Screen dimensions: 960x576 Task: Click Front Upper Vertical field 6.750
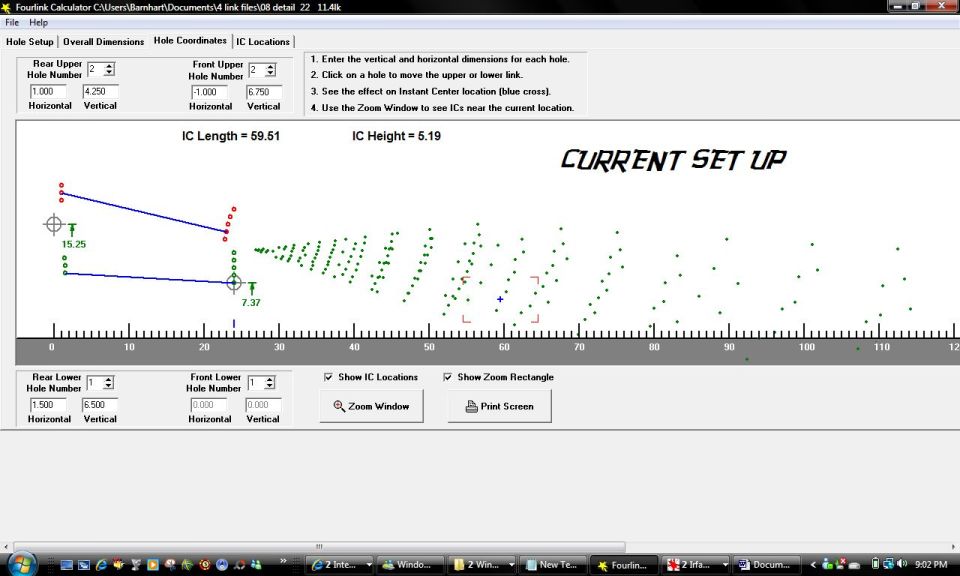point(264,92)
